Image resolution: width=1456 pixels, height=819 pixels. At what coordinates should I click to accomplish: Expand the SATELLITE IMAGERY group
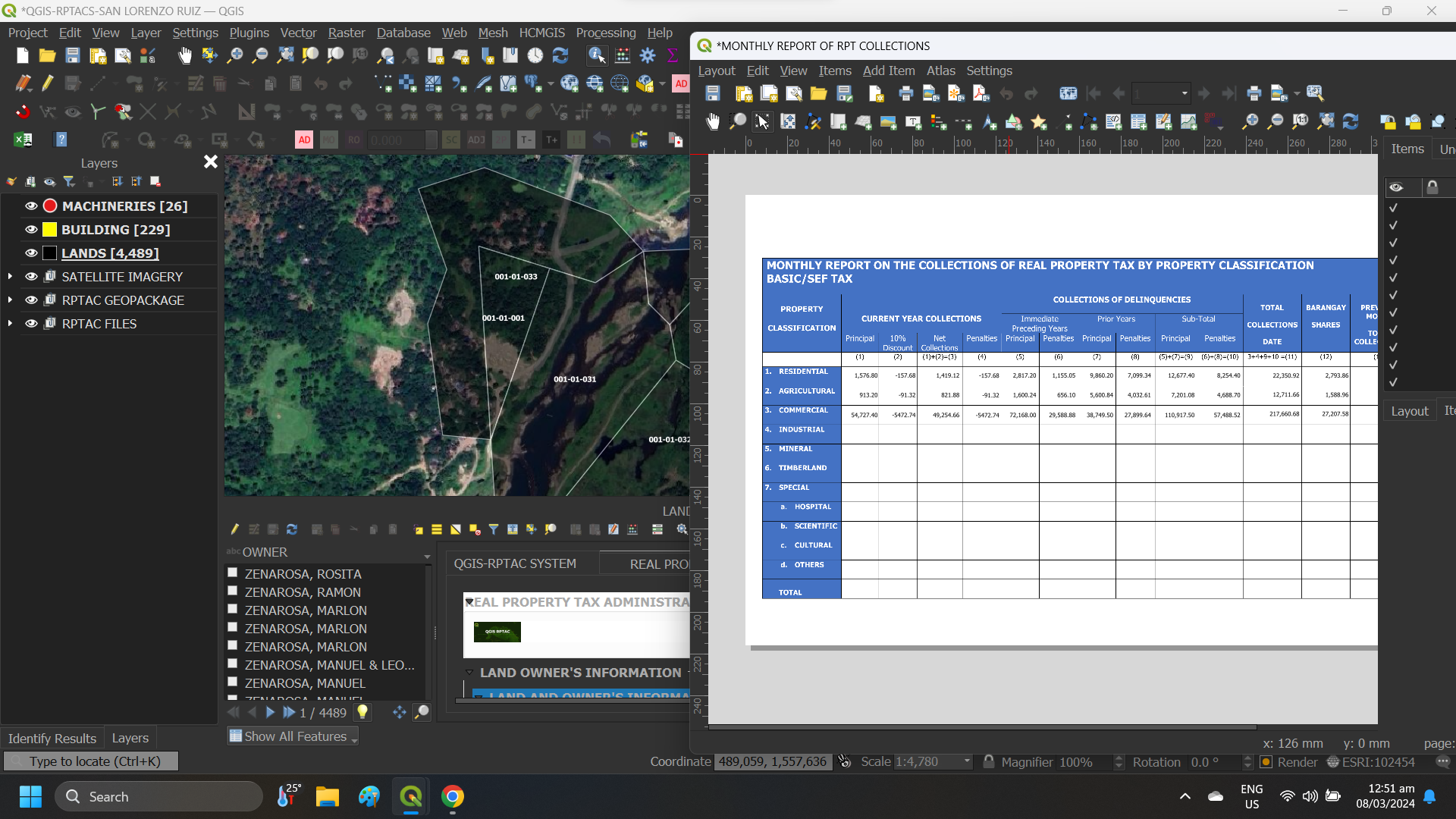click(11, 276)
